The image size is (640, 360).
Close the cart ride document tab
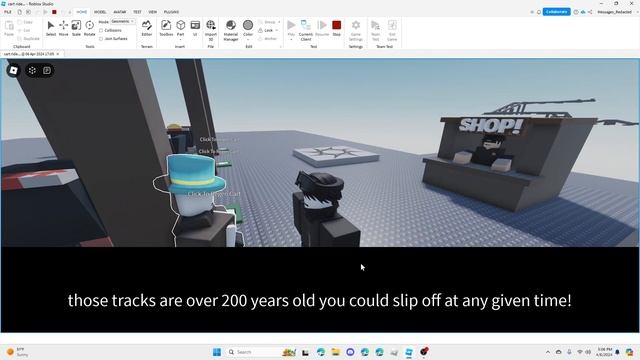(58, 54)
